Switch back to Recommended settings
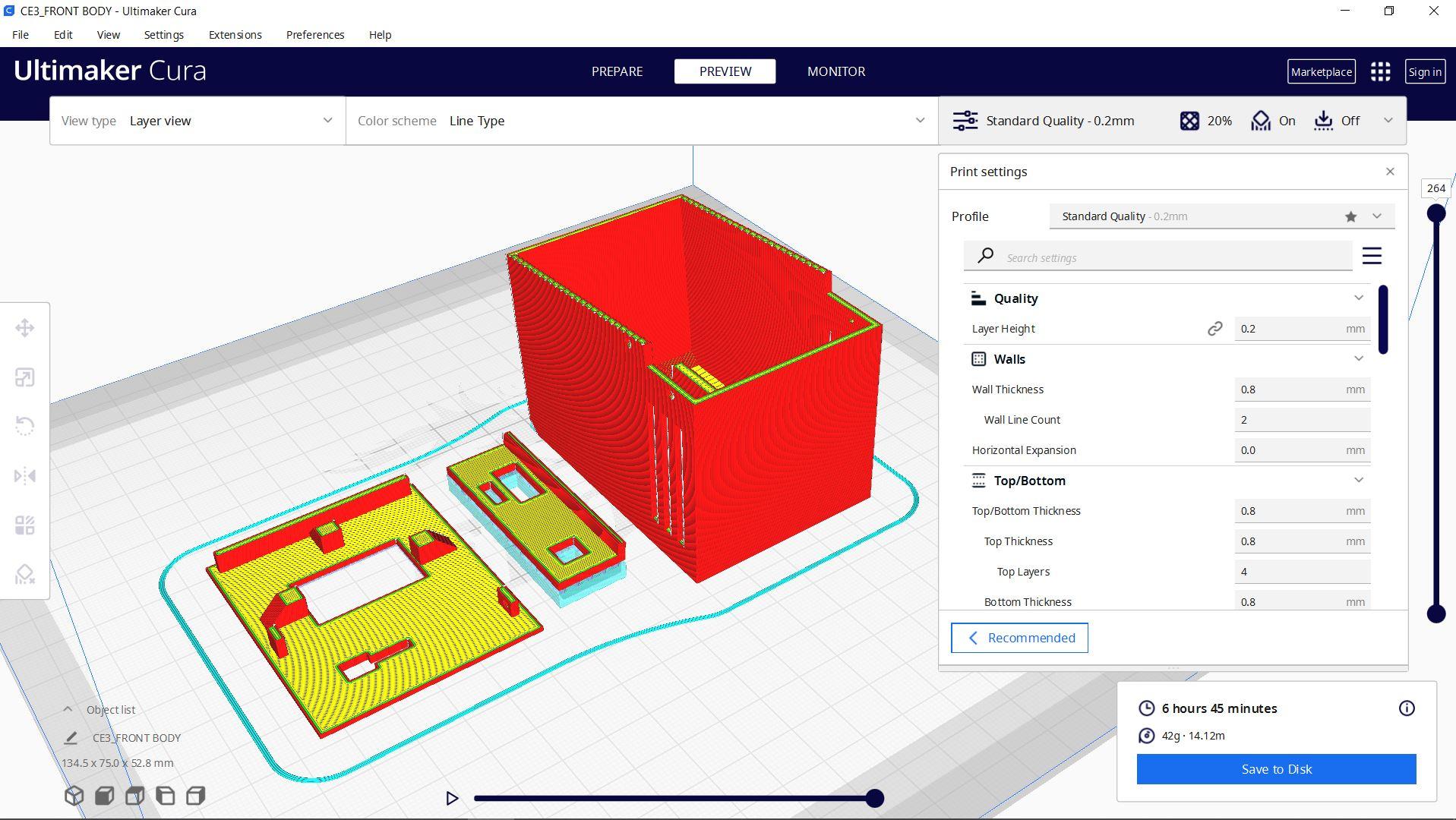 click(1019, 638)
